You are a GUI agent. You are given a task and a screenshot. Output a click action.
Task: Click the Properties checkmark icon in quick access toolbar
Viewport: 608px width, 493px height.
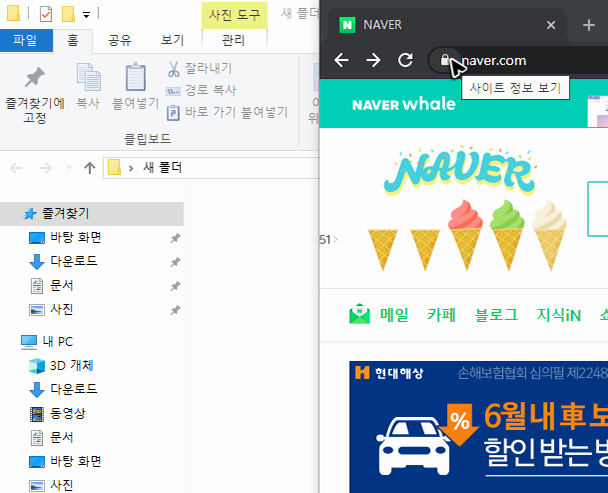[x=46, y=14]
